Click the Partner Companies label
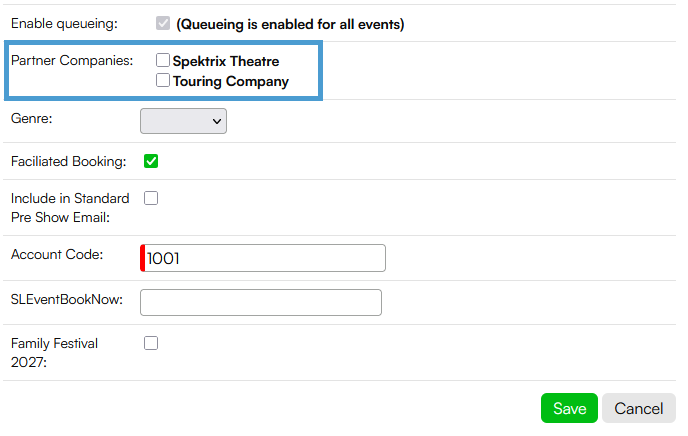The image size is (688, 436). 72,61
